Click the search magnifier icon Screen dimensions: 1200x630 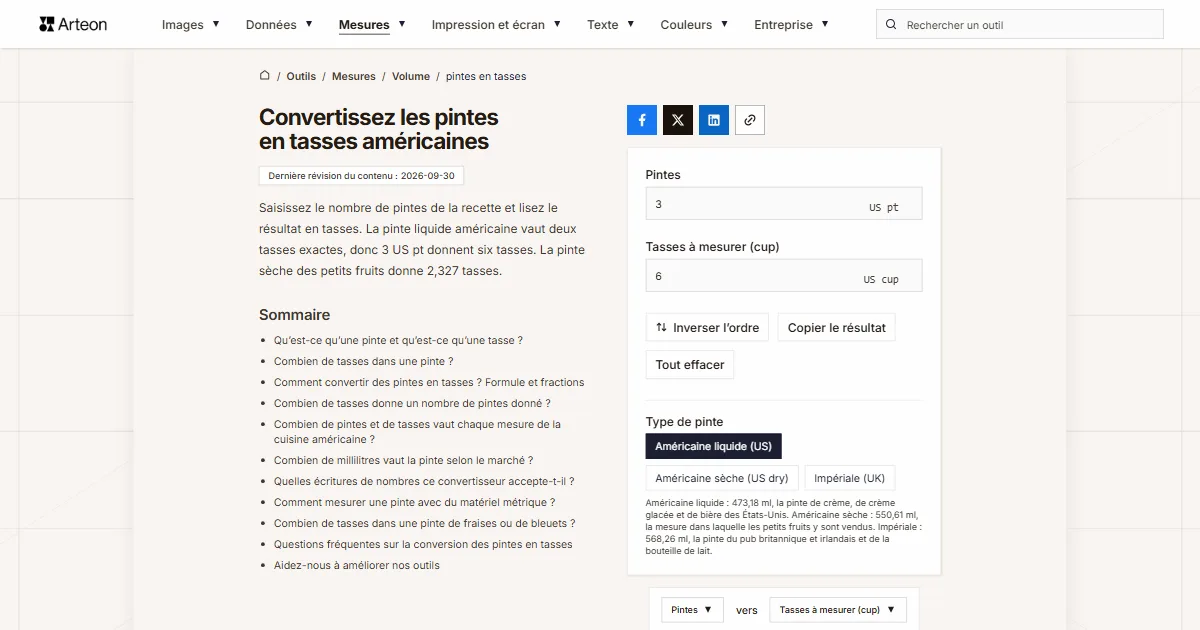pos(892,25)
